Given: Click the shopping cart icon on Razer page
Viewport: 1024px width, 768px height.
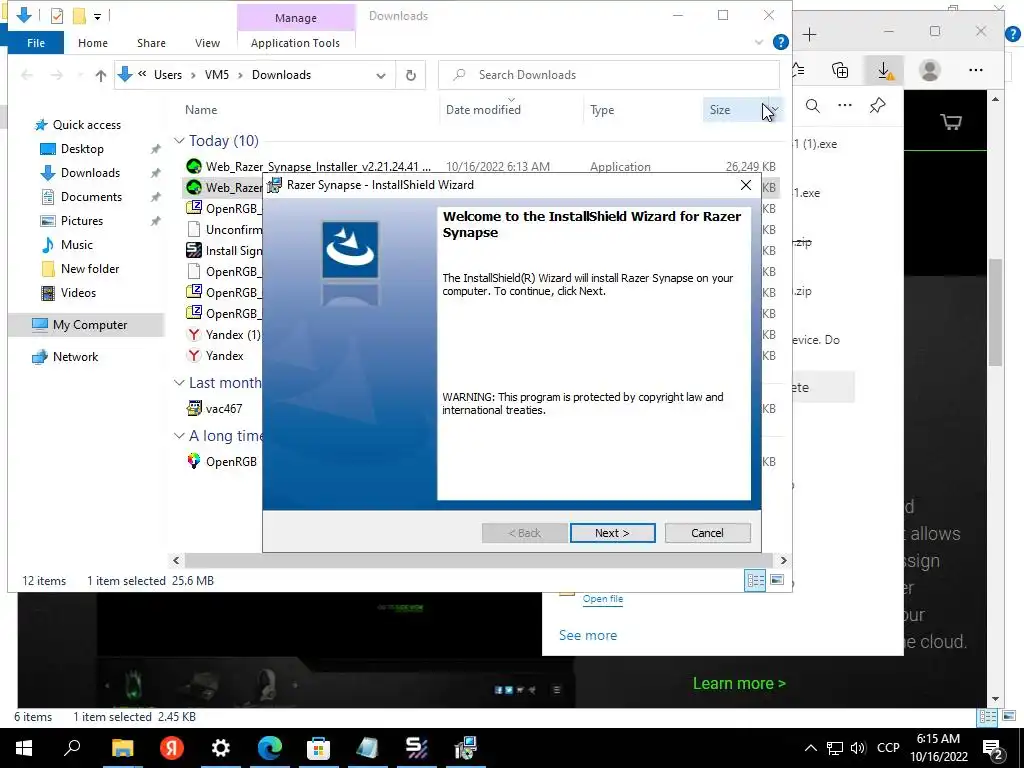Looking at the screenshot, I should (x=951, y=122).
